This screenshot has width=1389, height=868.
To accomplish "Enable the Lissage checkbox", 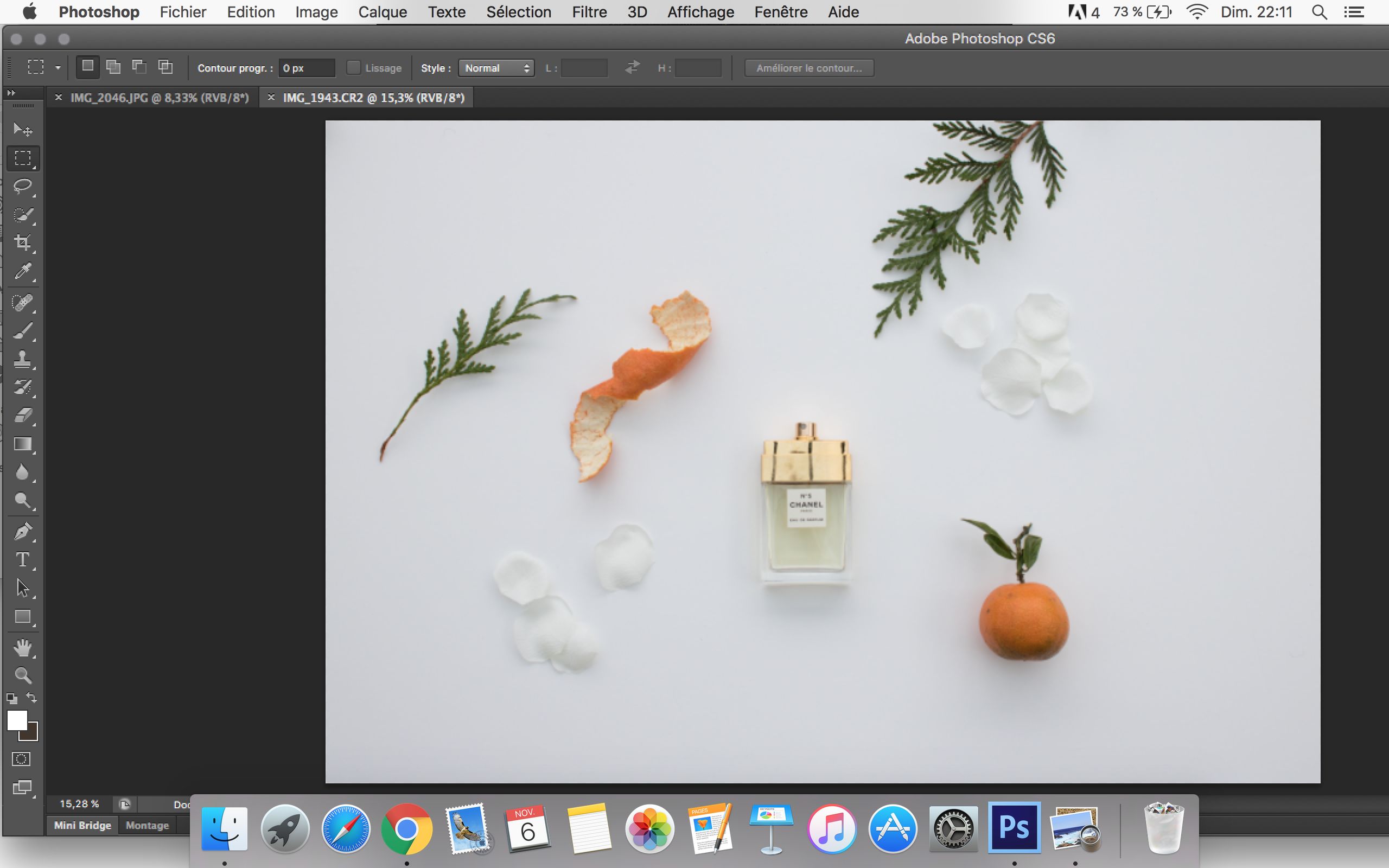I will pos(354,68).
